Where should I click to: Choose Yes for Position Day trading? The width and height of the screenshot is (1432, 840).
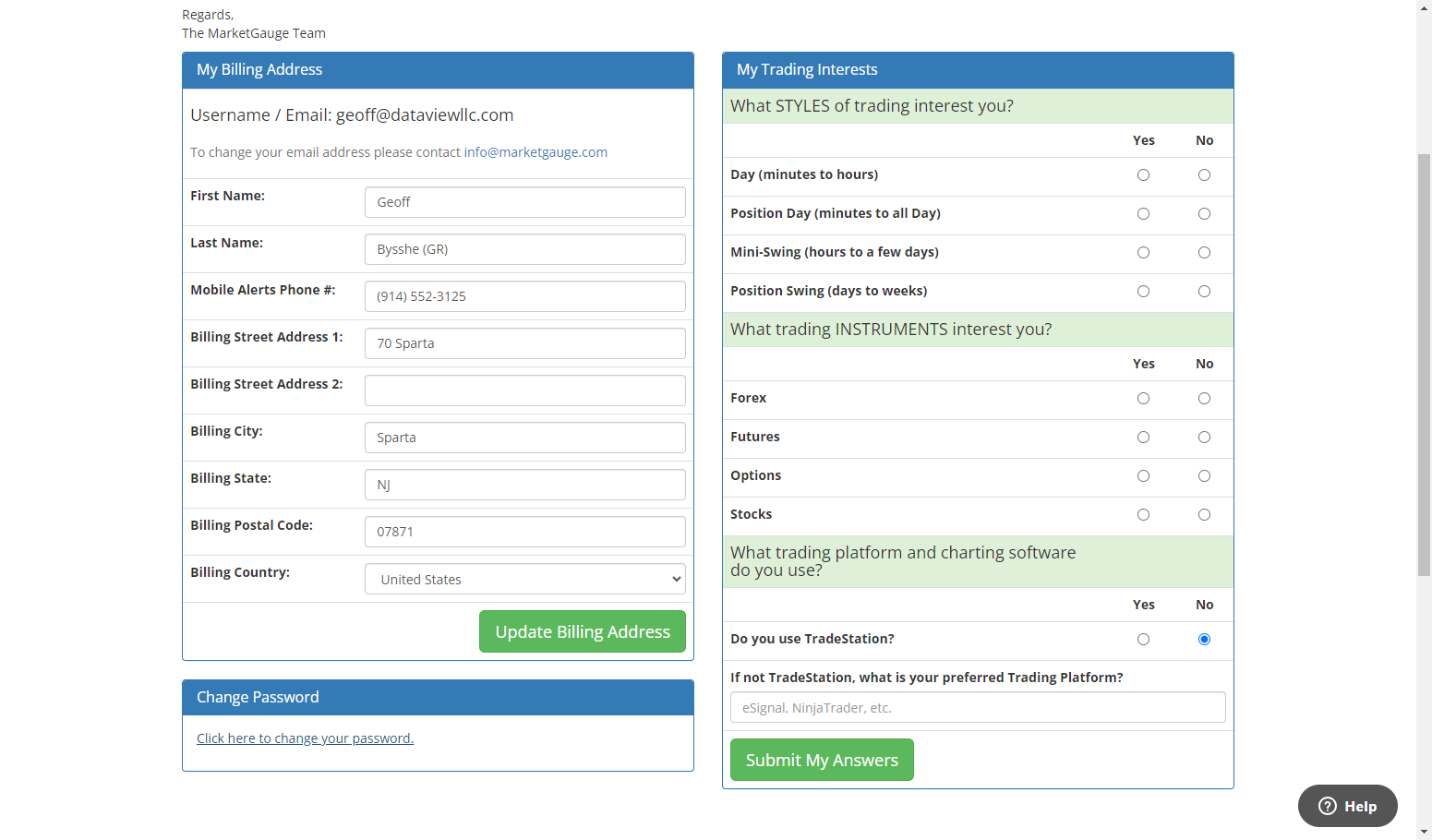(x=1143, y=214)
